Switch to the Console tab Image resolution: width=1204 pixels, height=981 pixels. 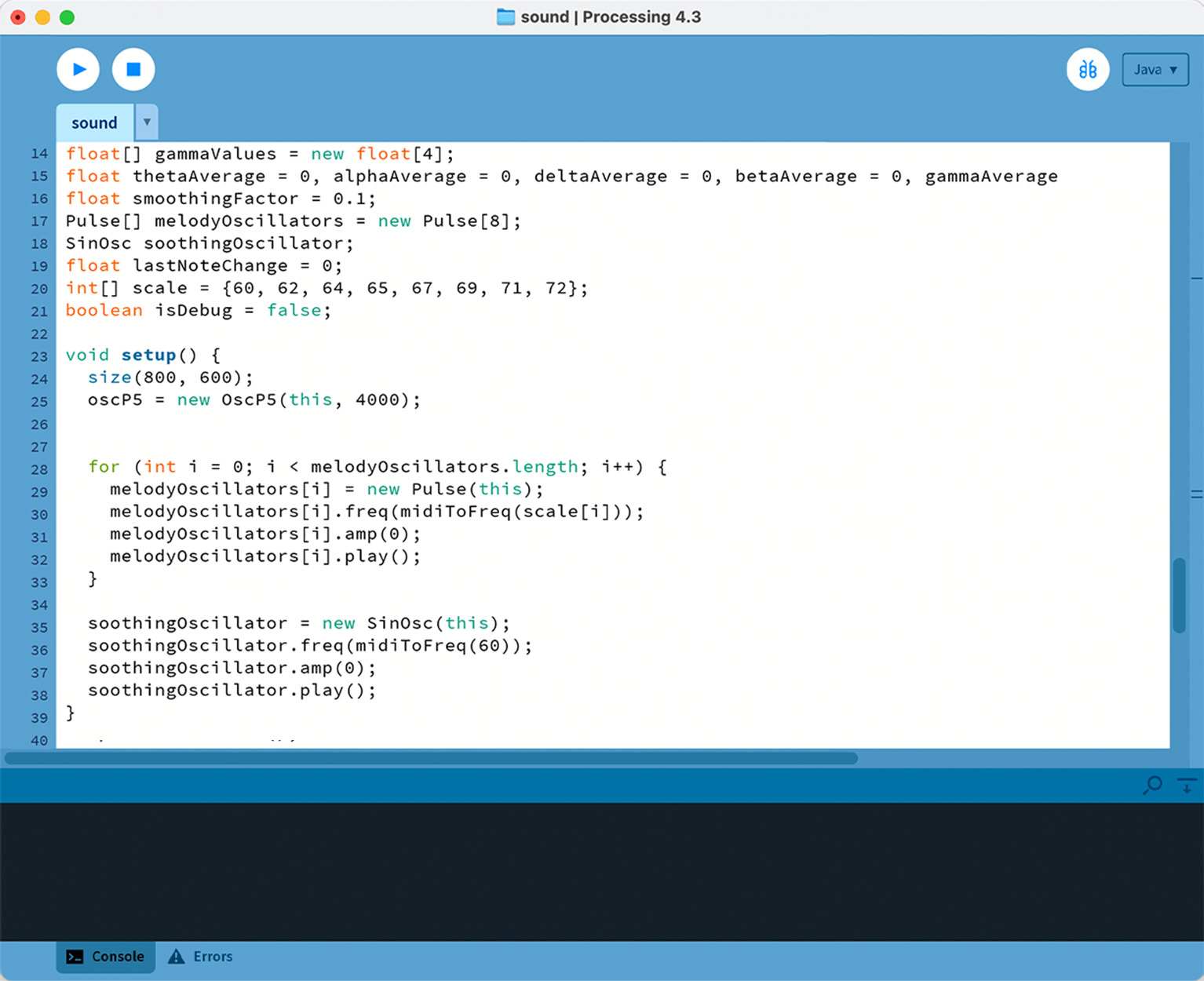coord(106,957)
